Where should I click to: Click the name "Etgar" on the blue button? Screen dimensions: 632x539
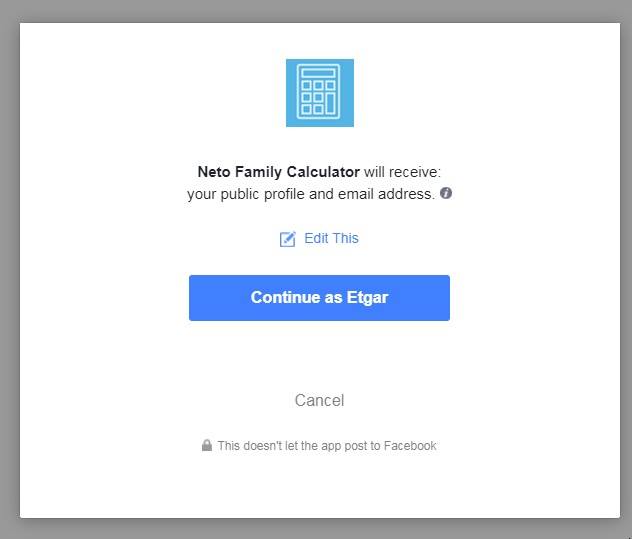367,298
